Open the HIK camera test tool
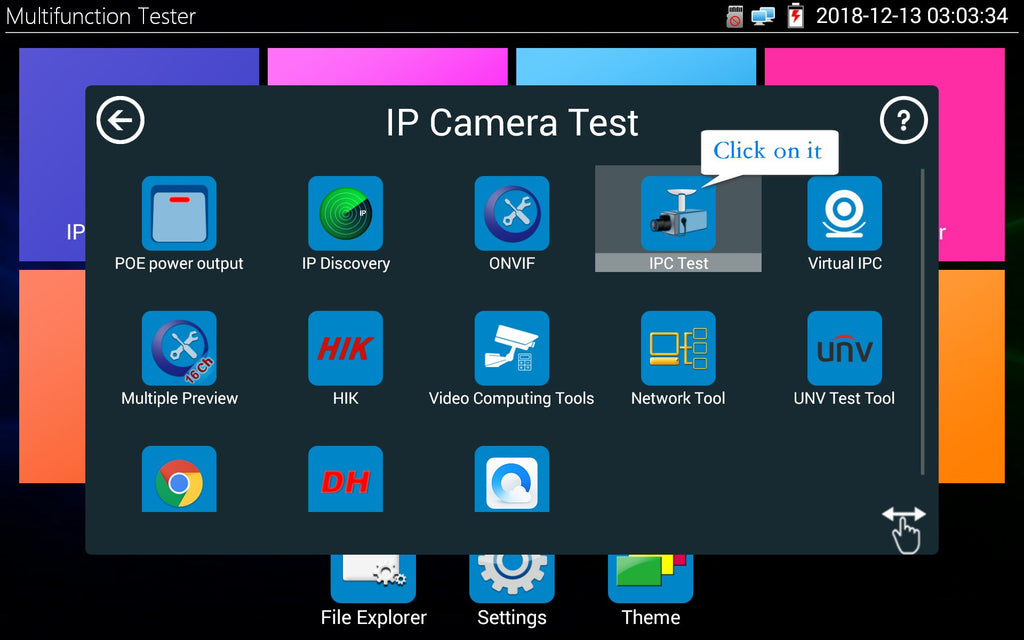 (345, 348)
